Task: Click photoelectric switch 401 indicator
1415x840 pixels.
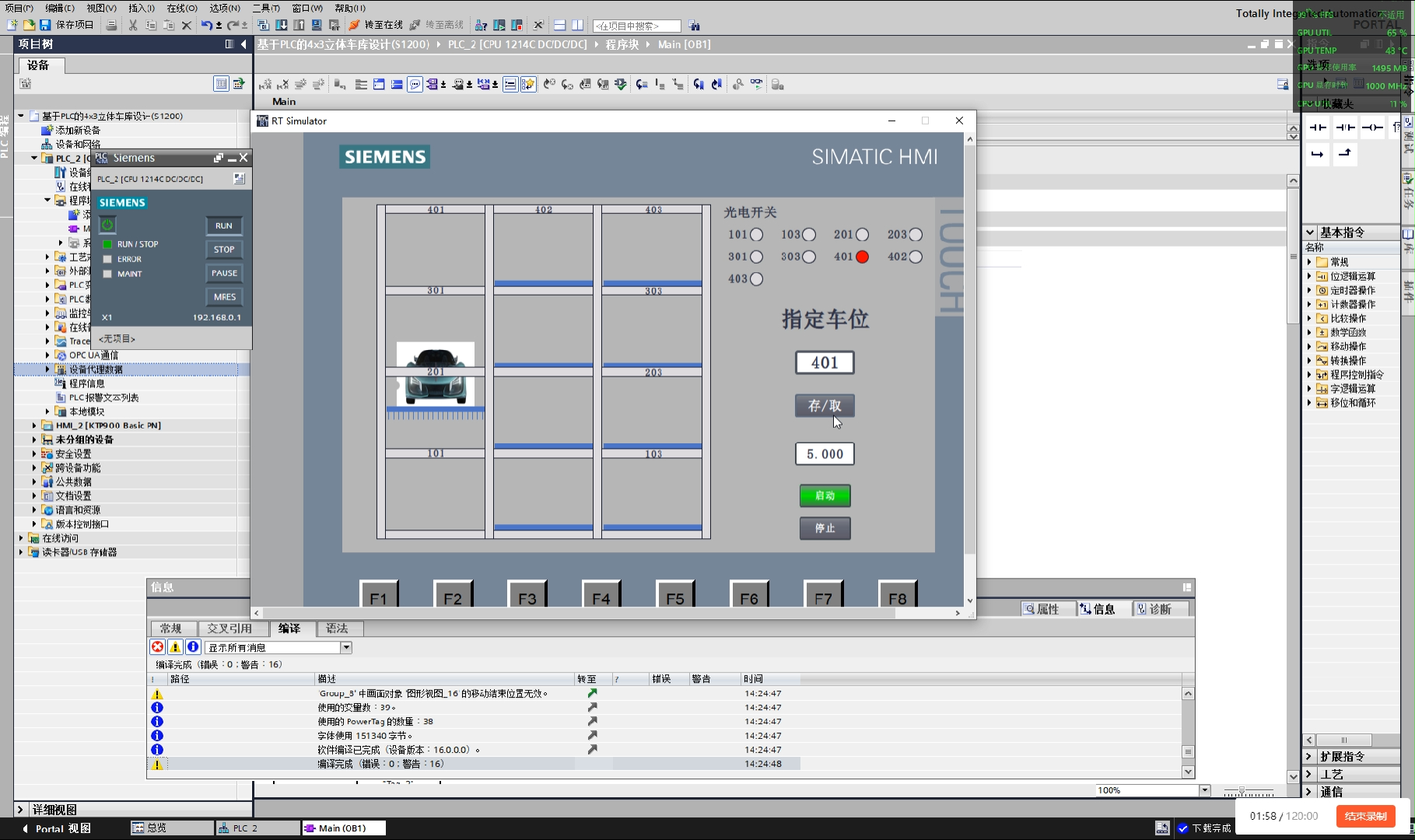Action: pos(862,257)
